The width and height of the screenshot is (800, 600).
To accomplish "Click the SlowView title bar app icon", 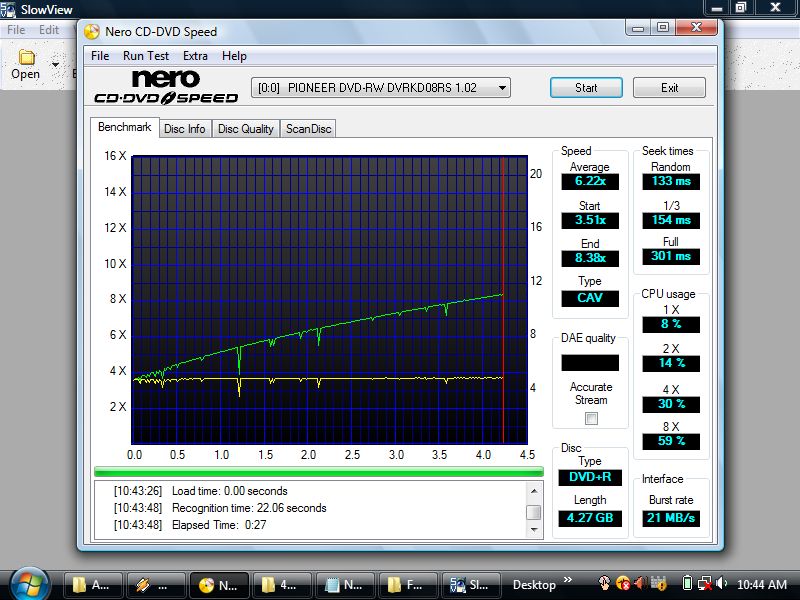I will coord(8,9).
